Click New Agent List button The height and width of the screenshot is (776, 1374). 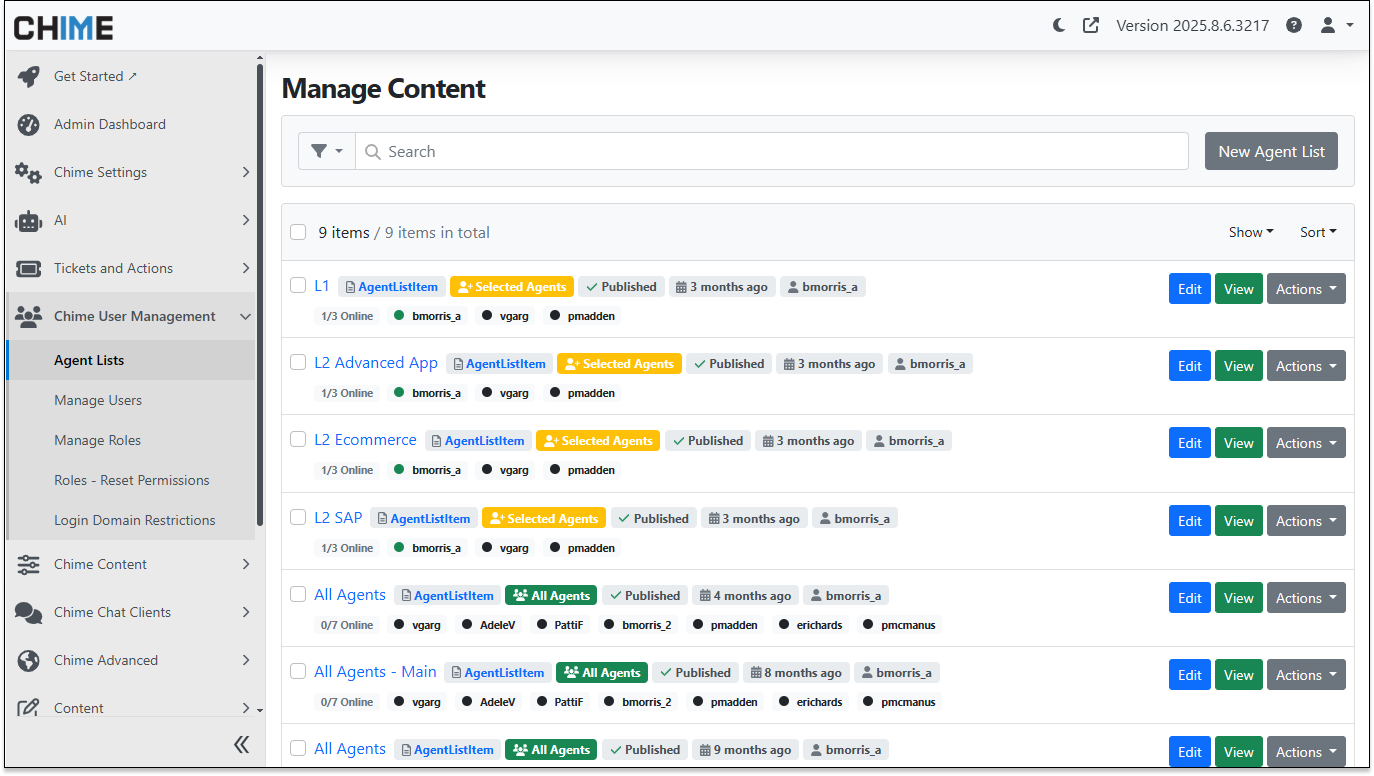point(1271,152)
